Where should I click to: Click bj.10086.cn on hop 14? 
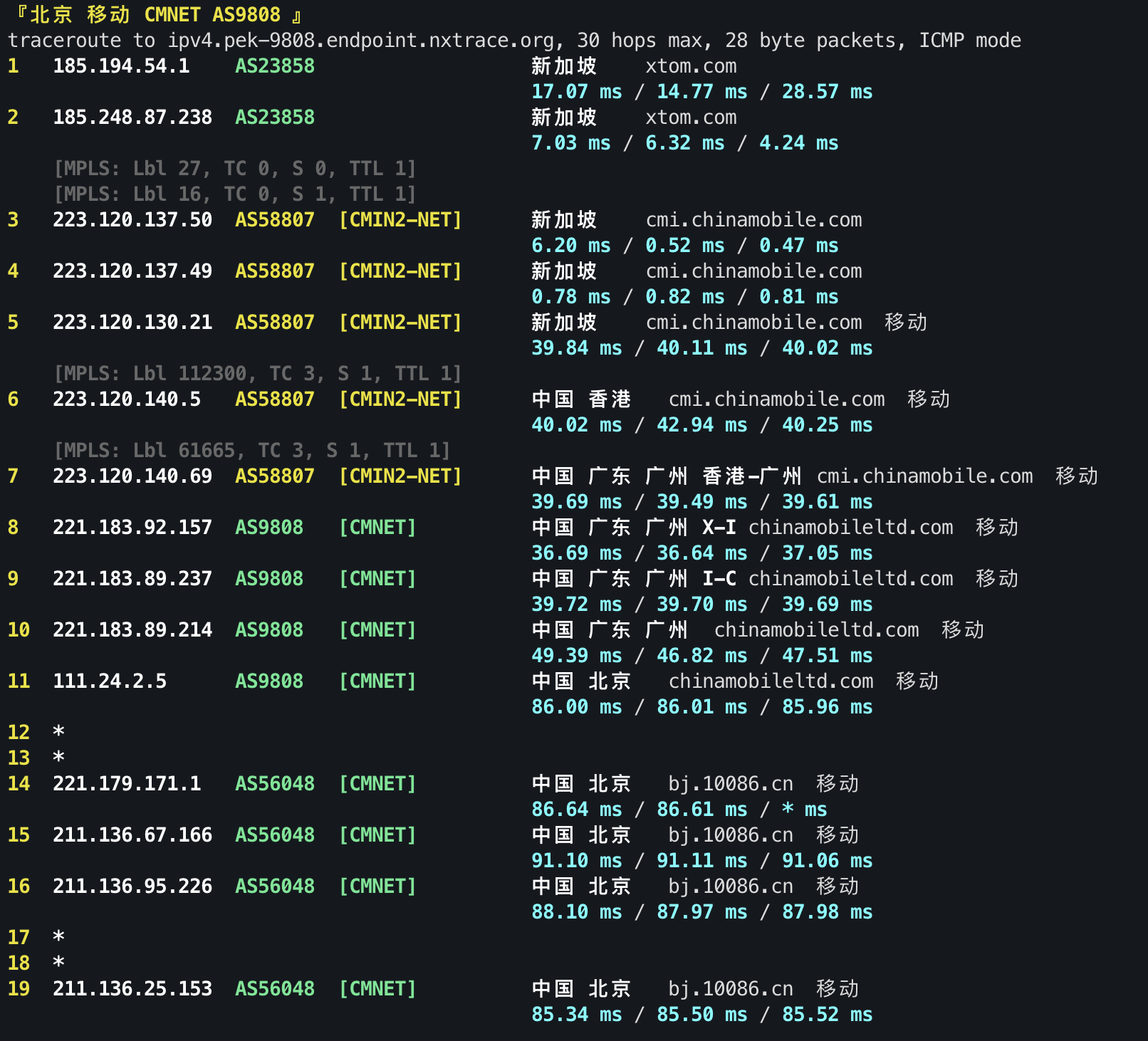(731, 784)
